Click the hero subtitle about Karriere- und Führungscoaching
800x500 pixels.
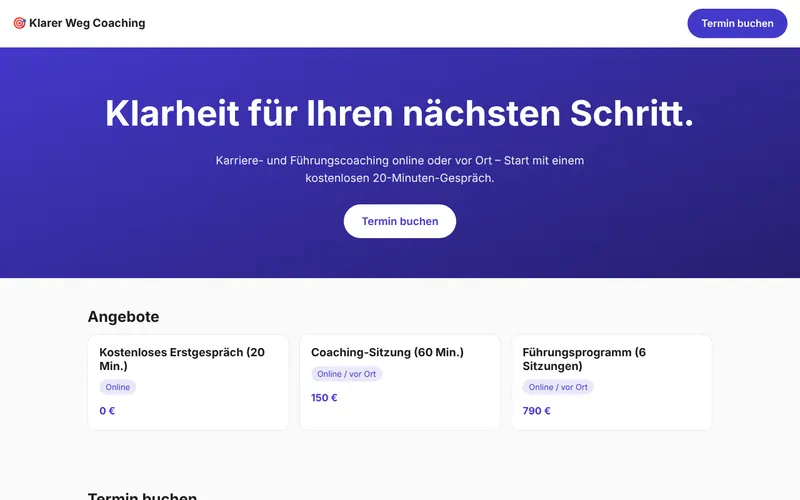coord(399,169)
